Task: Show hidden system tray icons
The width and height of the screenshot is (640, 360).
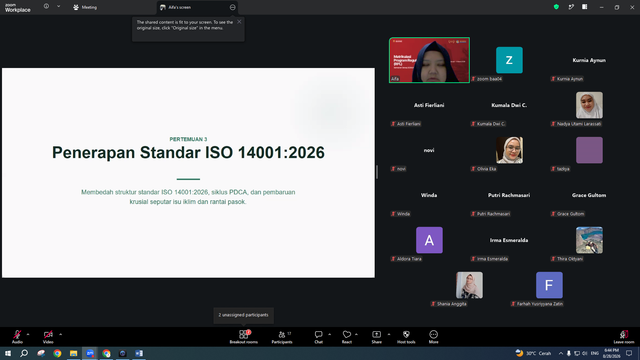Action: (561, 353)
